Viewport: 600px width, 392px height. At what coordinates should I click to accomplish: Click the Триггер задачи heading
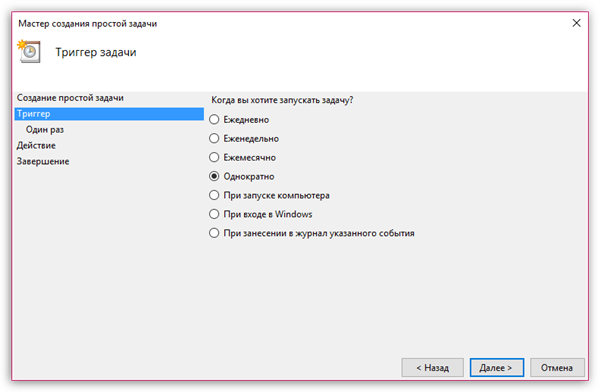[x=96, y=52]
